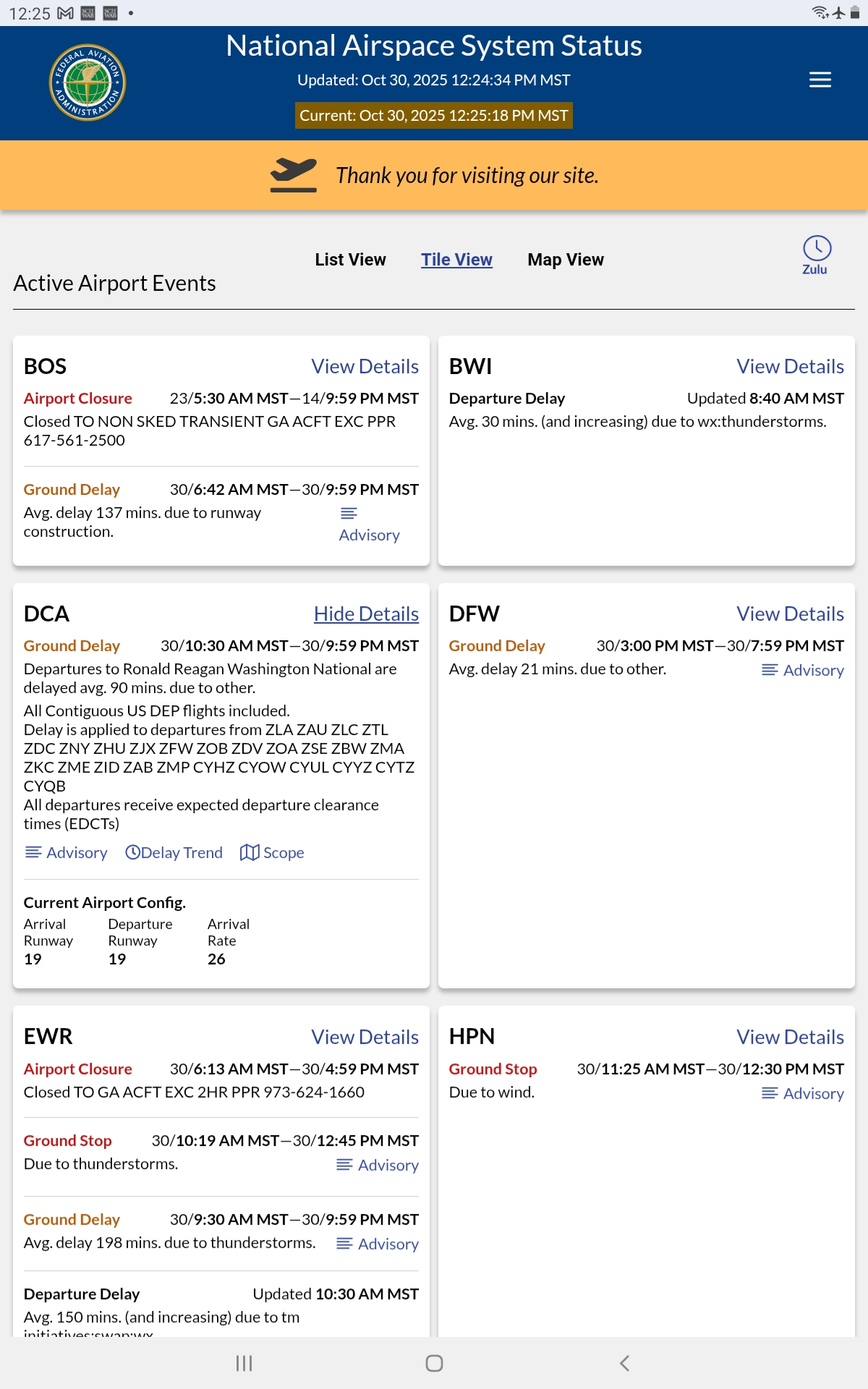The height and width of the screenshot is (1389, 868).
Task: Expand BWI View Details
Action: 790,367
